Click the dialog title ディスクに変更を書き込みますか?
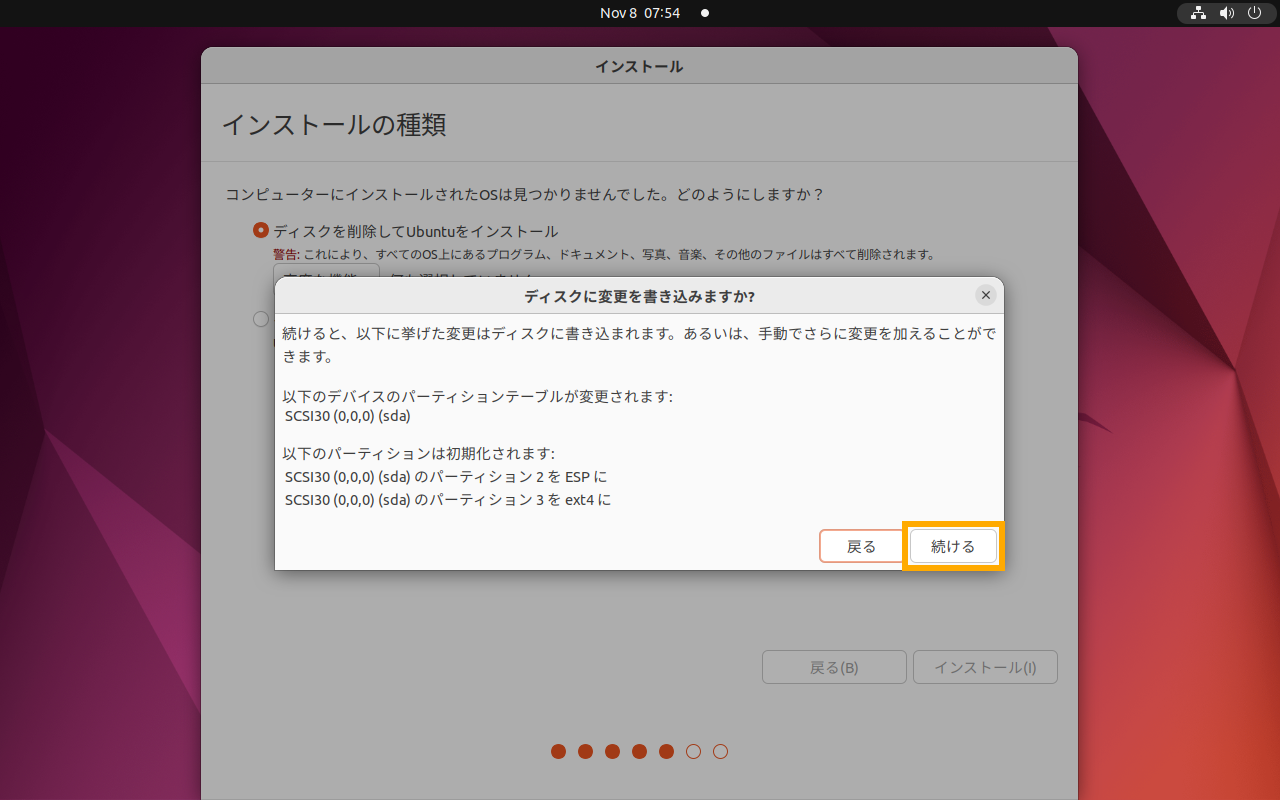1280x800 pixels. click(x=639, y=296)
